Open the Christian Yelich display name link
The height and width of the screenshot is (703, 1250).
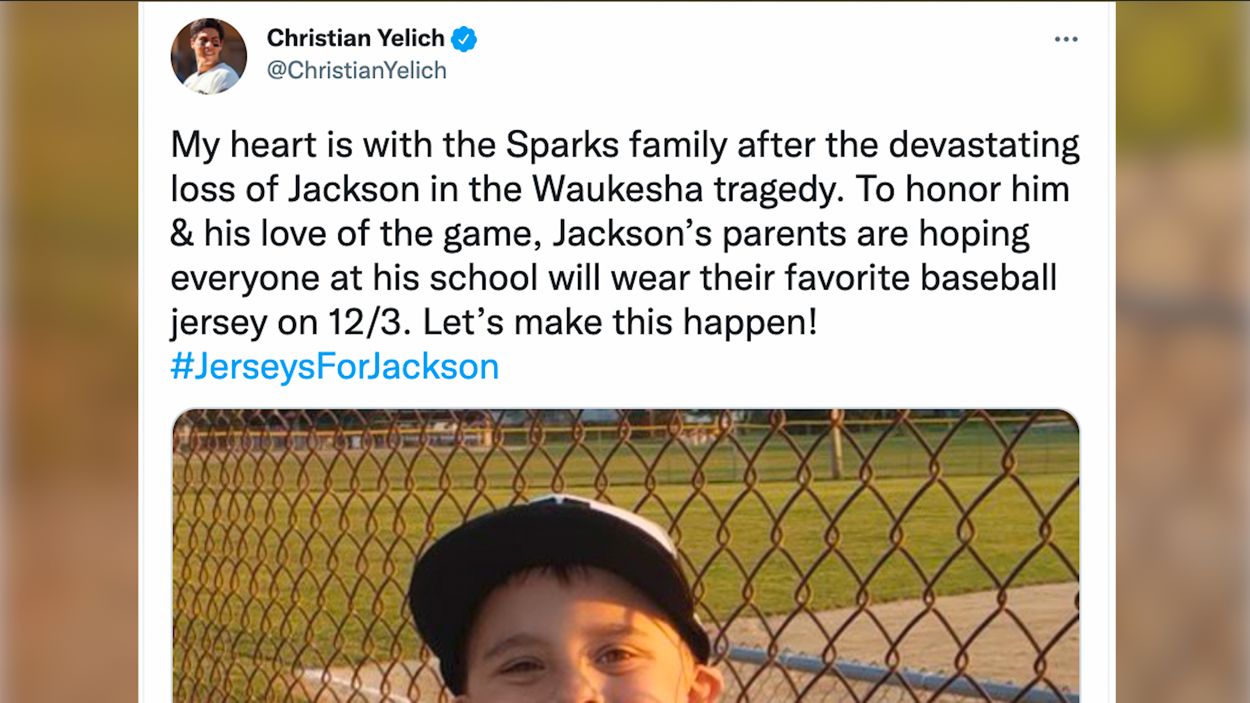pyautogui.click(x=355, y=38)
